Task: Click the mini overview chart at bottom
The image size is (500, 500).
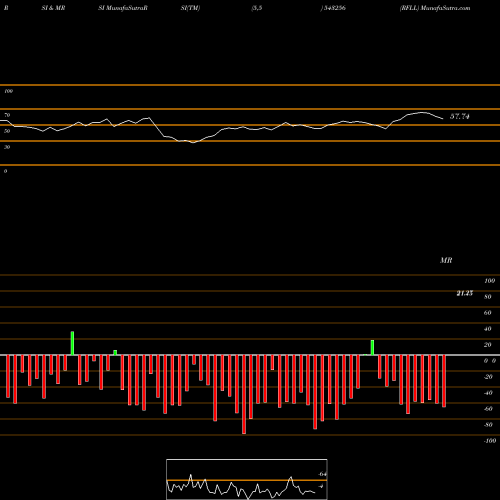Action: coord(247,479)
